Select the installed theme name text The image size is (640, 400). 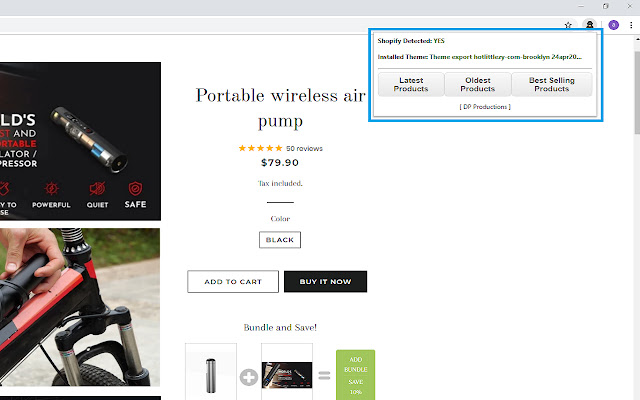click(505, 57)
